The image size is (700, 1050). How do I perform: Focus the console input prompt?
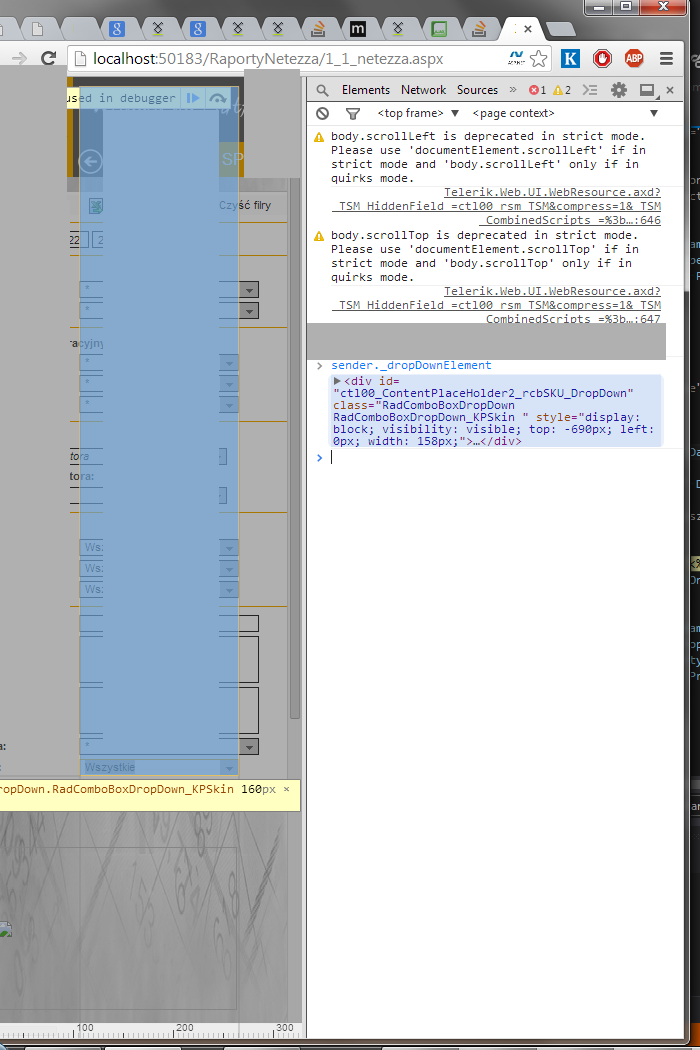[502, 457]
